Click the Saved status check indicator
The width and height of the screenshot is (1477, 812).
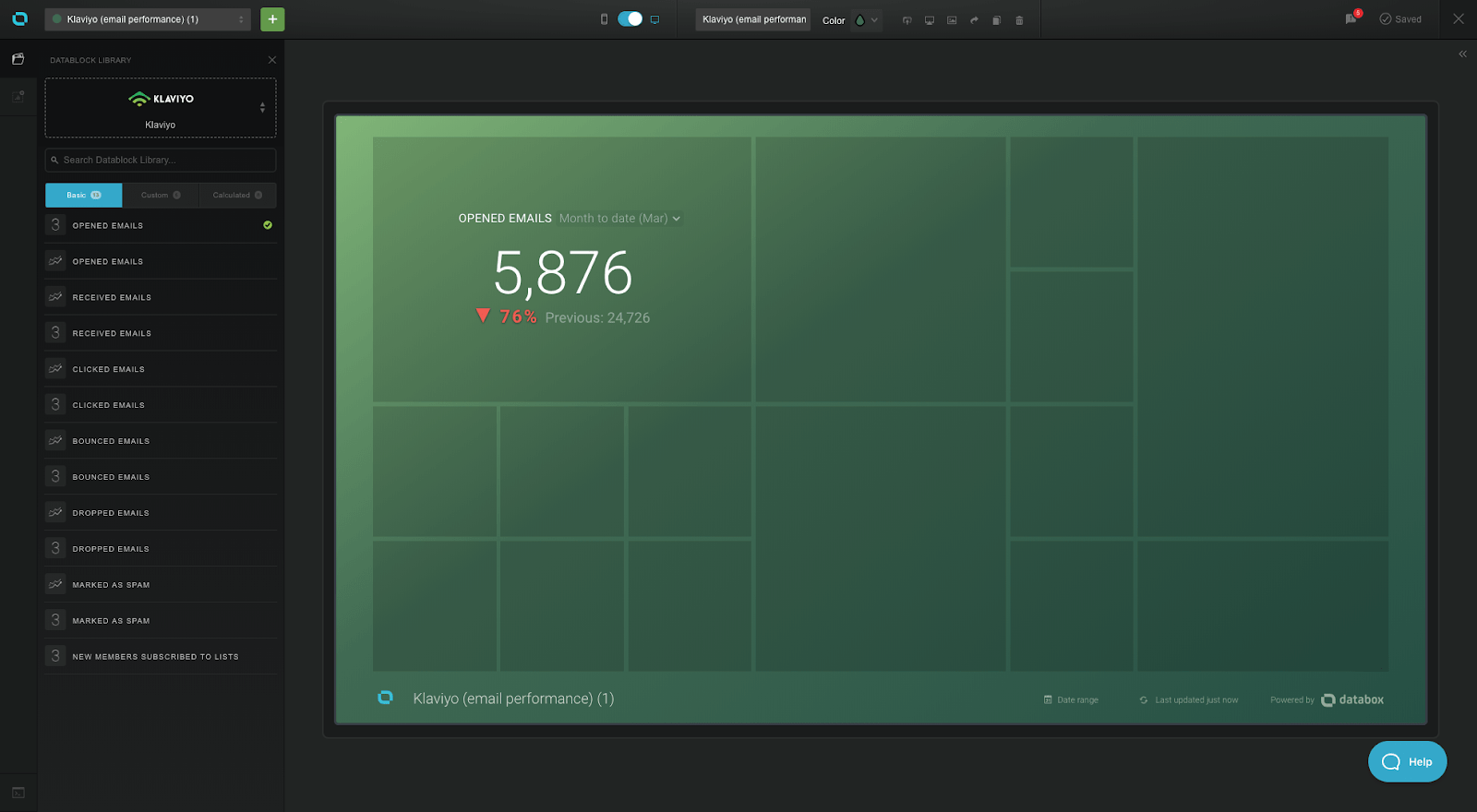[x=1400, y=19]
